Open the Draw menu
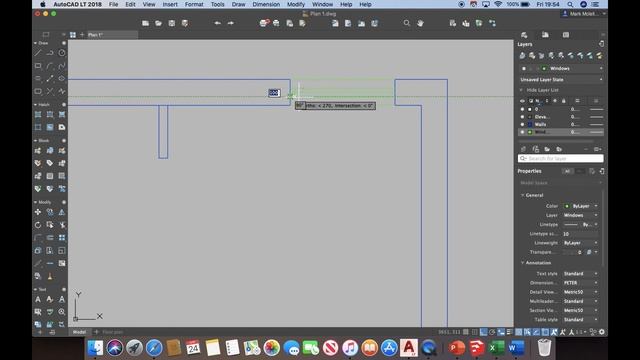The height and width of the screenshot is (360, 640). tap(238, 4)
